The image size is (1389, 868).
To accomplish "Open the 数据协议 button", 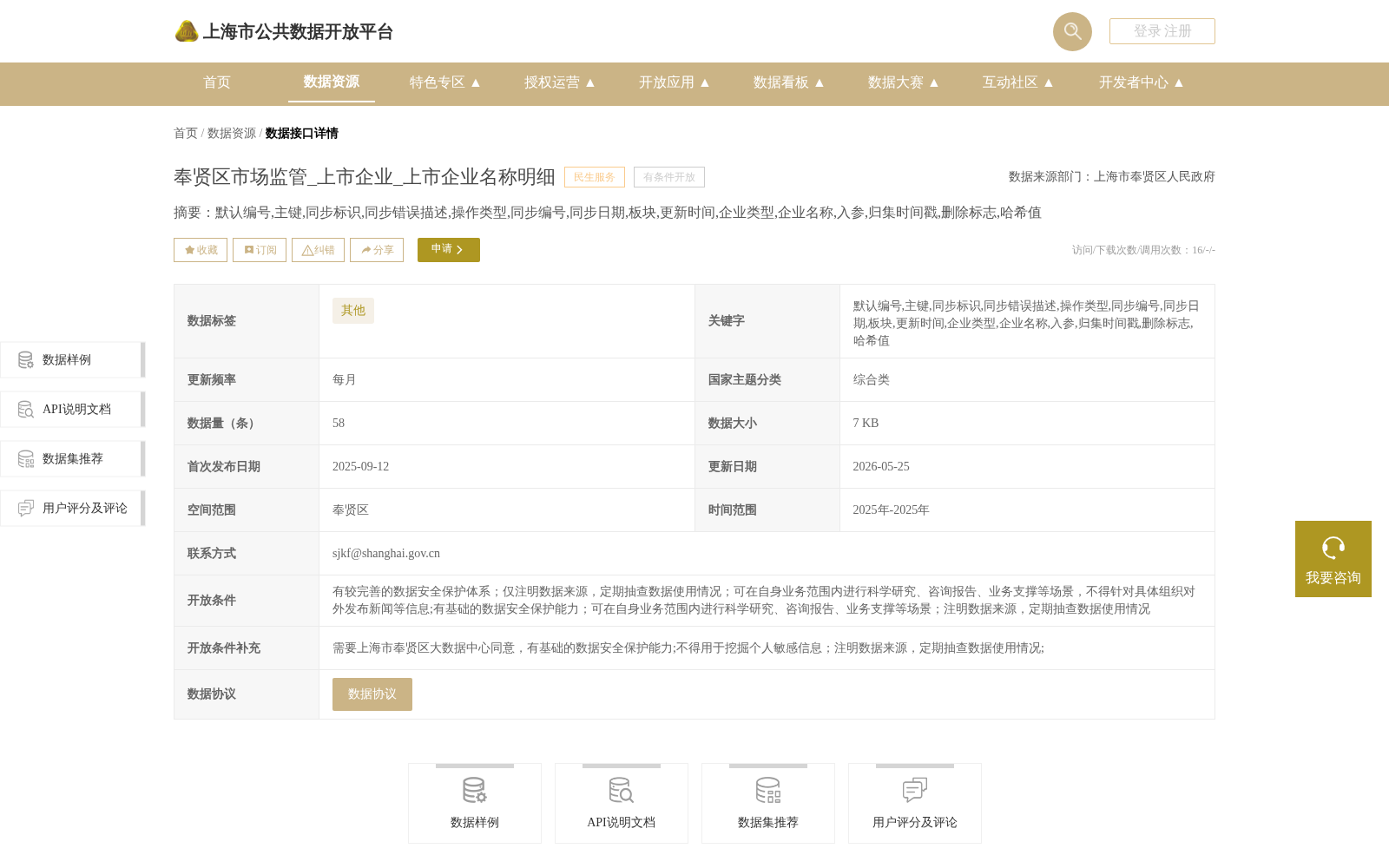I will pos(372,694).
